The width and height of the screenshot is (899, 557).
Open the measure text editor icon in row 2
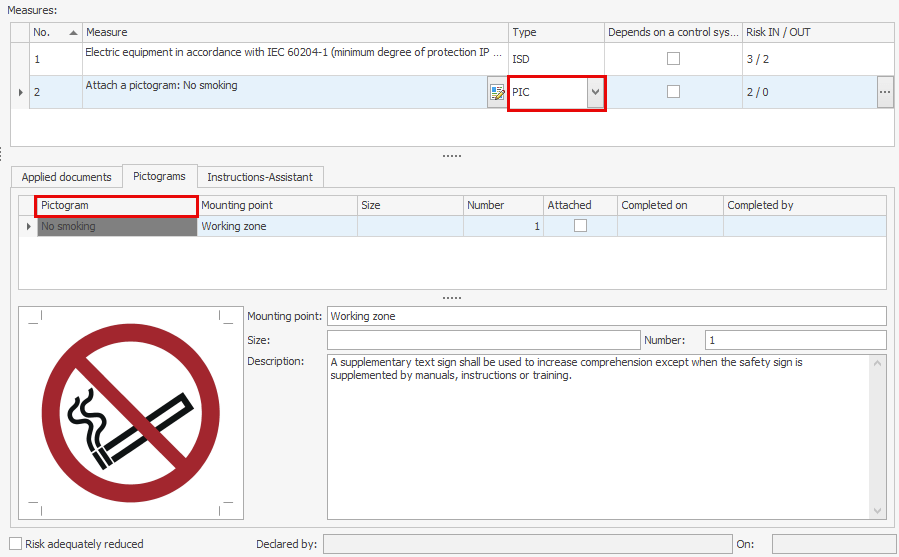pos(497,92)
